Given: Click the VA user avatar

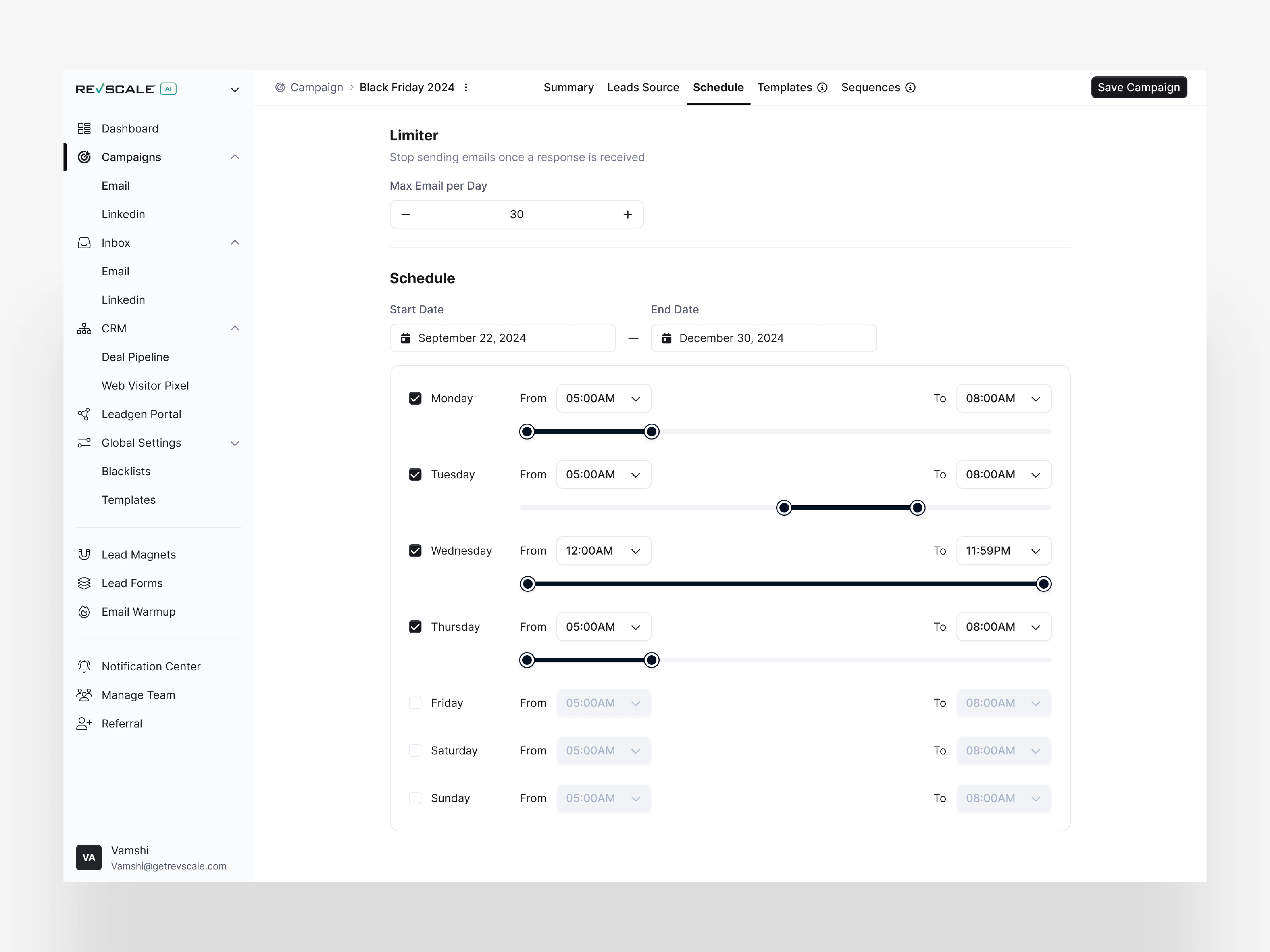Looking at the screenshot, I should click(89, 857).
